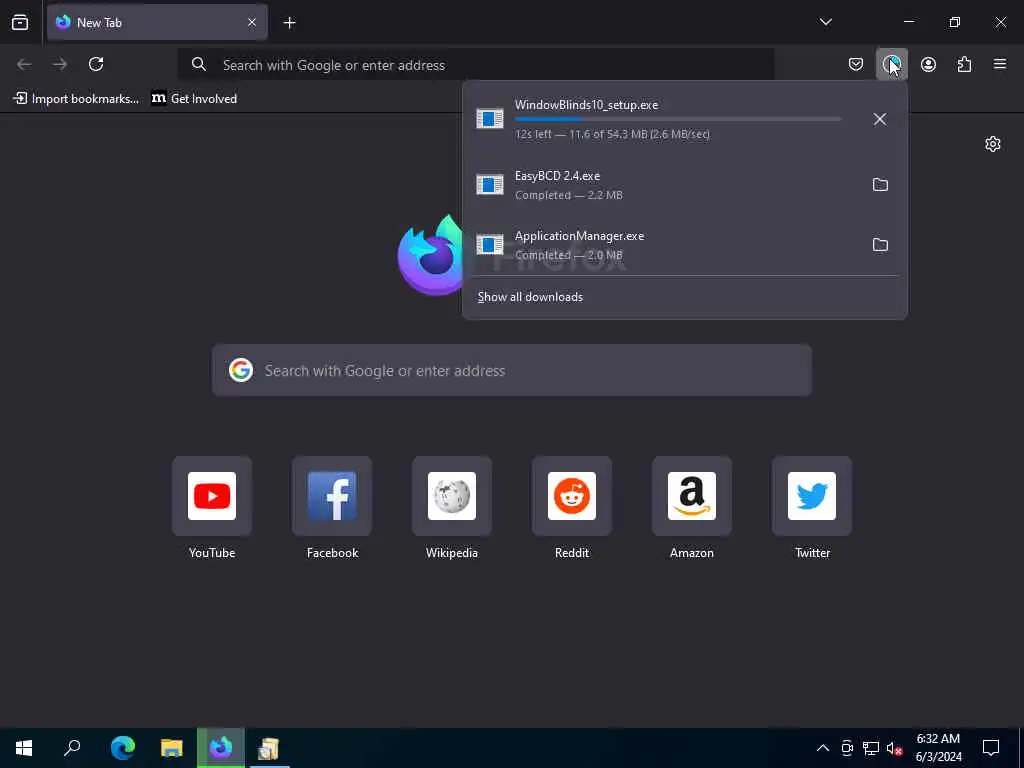Select the Firefox taskbar icon
The image size is (1024, 768).
(x=221, y=748)
